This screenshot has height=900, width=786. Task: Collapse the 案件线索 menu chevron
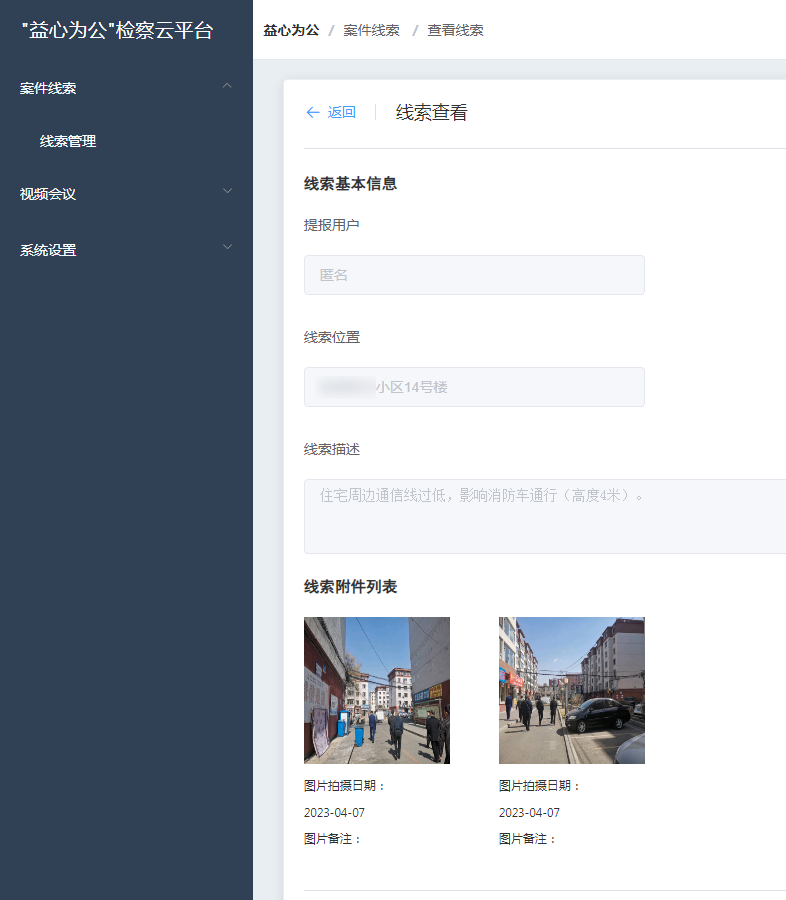coord(227,87)
